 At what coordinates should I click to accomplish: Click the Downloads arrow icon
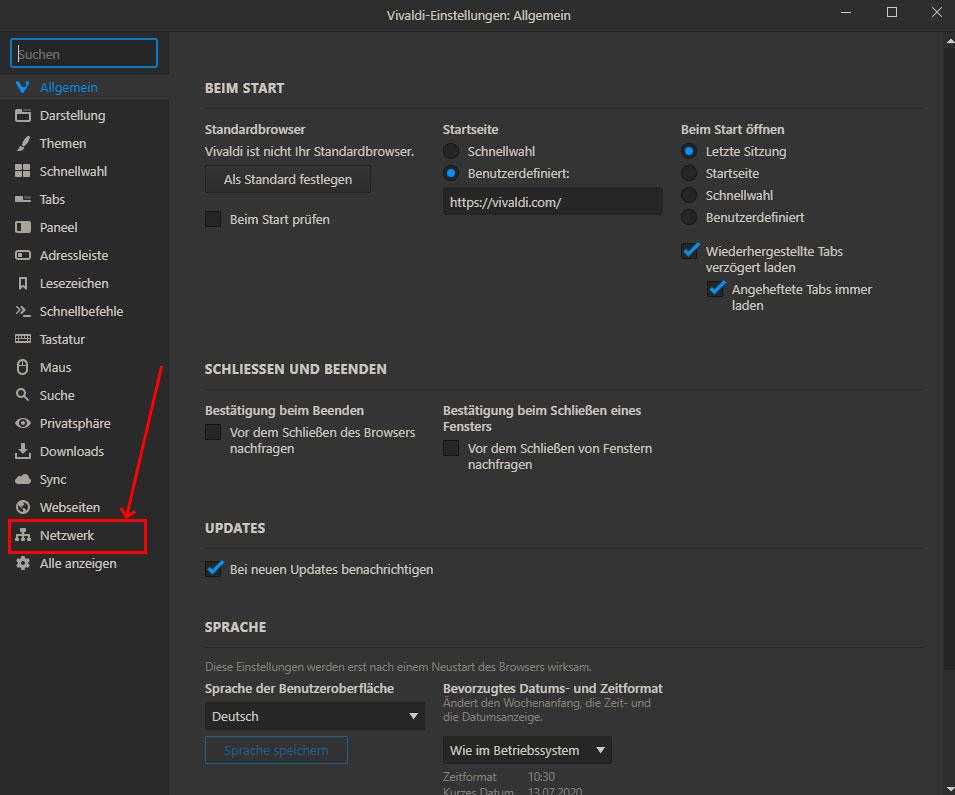click(23, 451)
